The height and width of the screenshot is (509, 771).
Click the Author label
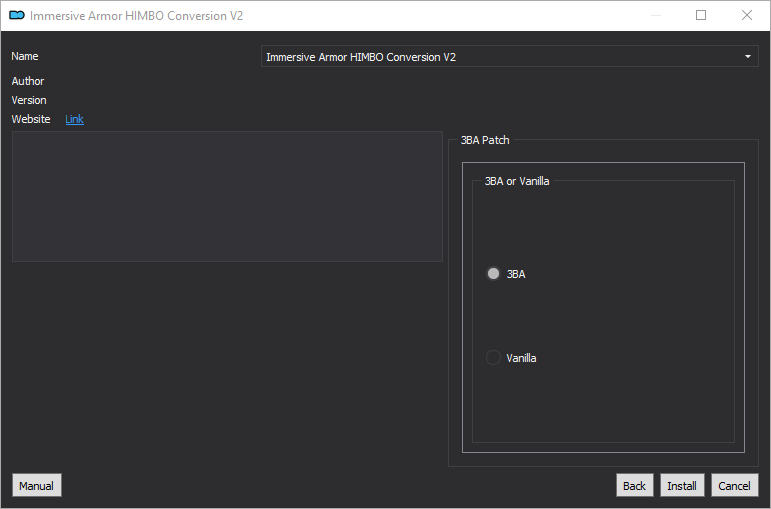coord(28,81)
